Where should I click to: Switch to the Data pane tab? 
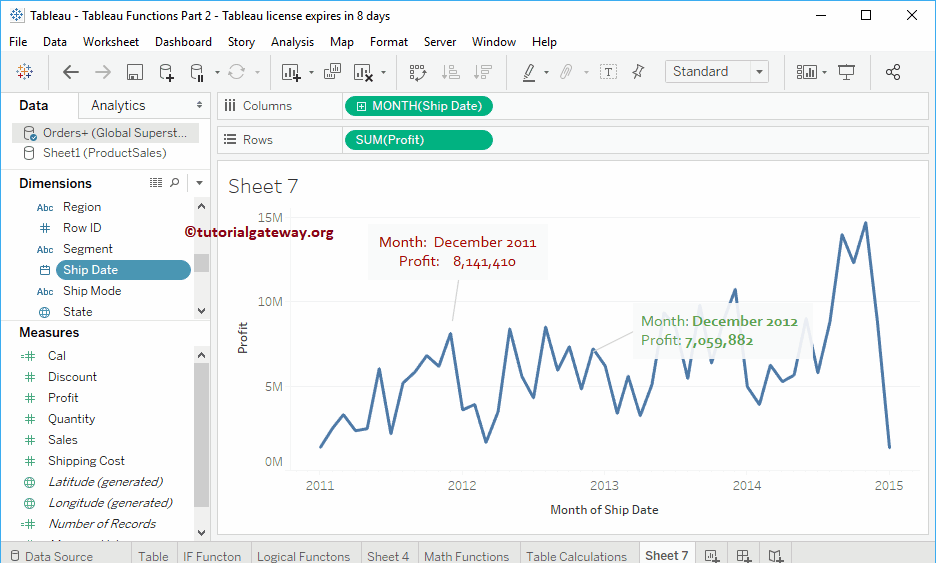(33, 106)
